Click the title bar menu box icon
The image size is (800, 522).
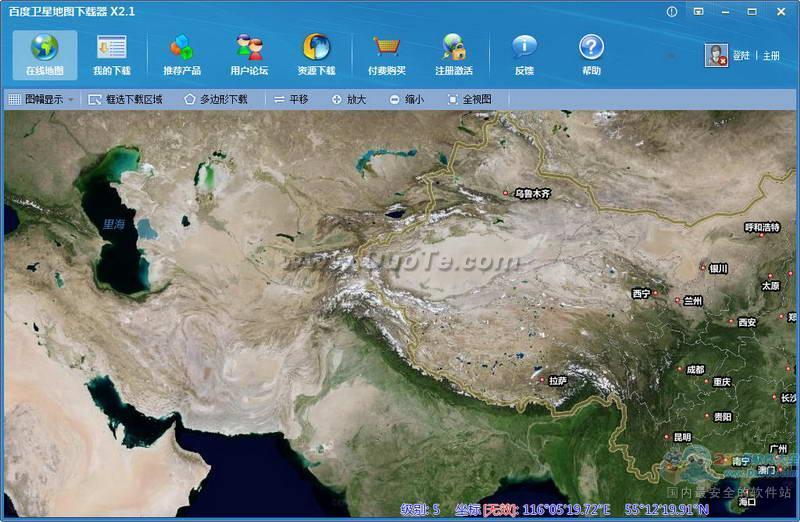coord(698,11)
